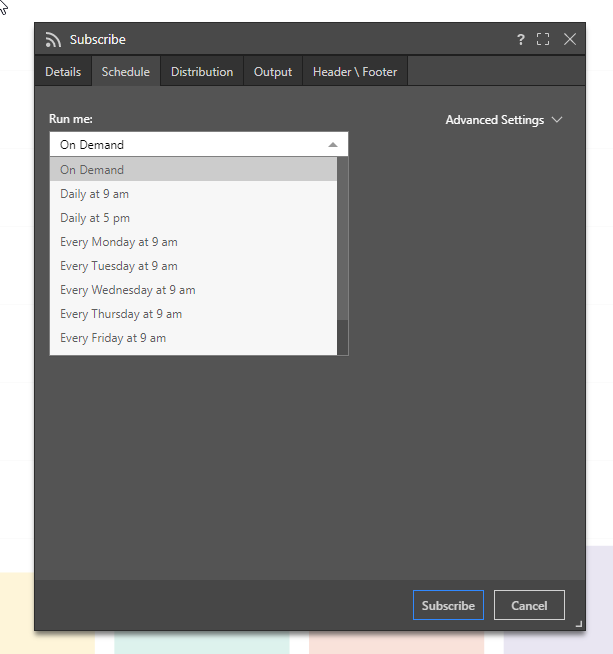Go to the Header \ Footer tab
Image resolution: width=613 pixels, height=654 pixels.
point(354,72)
